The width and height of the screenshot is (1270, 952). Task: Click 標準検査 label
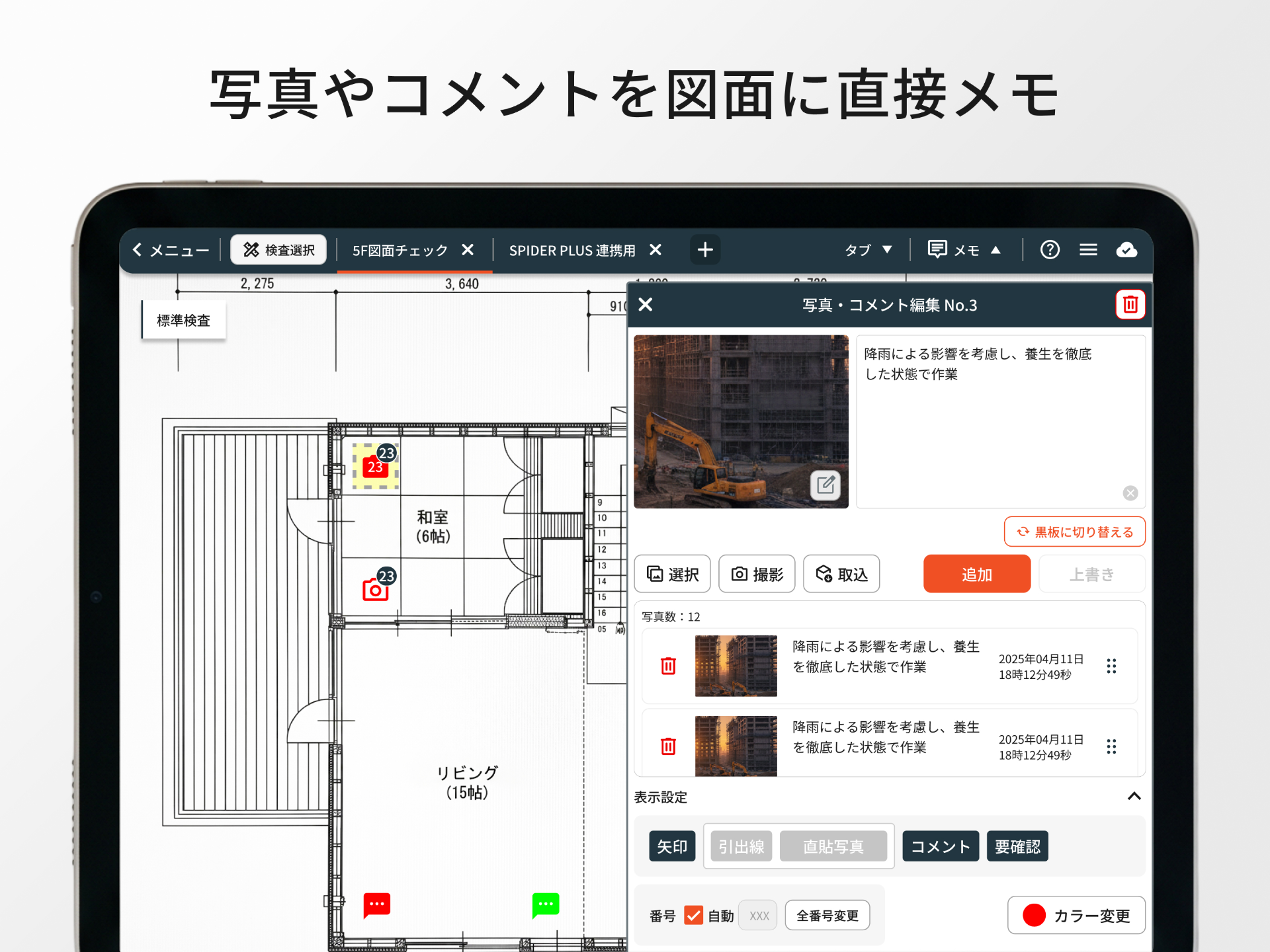click(184, 320)
